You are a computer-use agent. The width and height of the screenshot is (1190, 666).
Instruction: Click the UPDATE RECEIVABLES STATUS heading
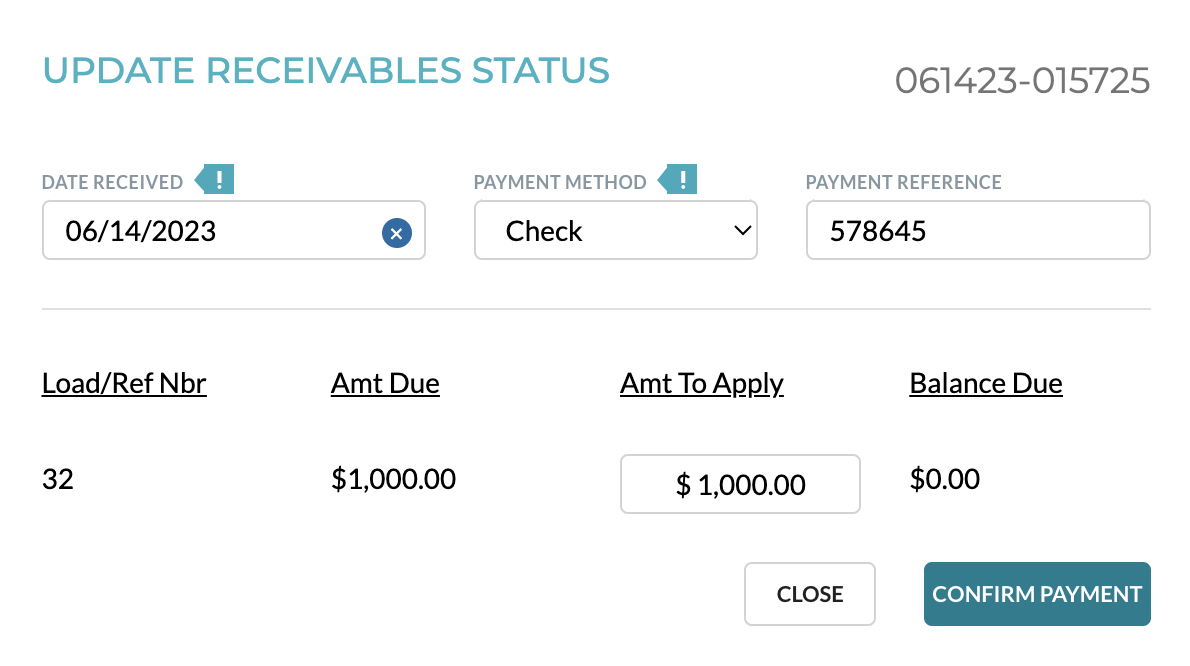click(325, 70)
